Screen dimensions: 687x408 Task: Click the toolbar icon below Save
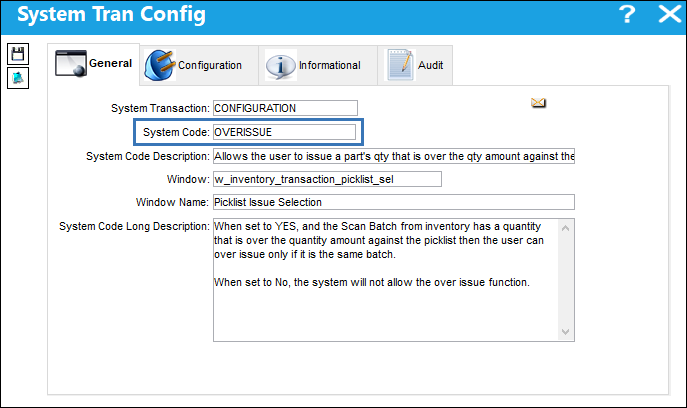[x=18, y=78]
